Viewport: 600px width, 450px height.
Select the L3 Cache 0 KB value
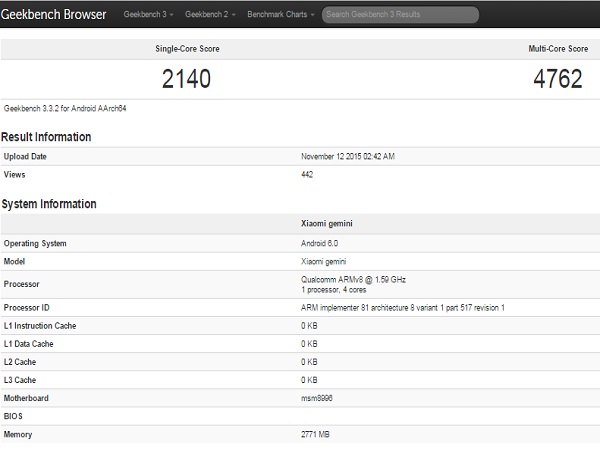pyautogui.click(x=309, y=380)
